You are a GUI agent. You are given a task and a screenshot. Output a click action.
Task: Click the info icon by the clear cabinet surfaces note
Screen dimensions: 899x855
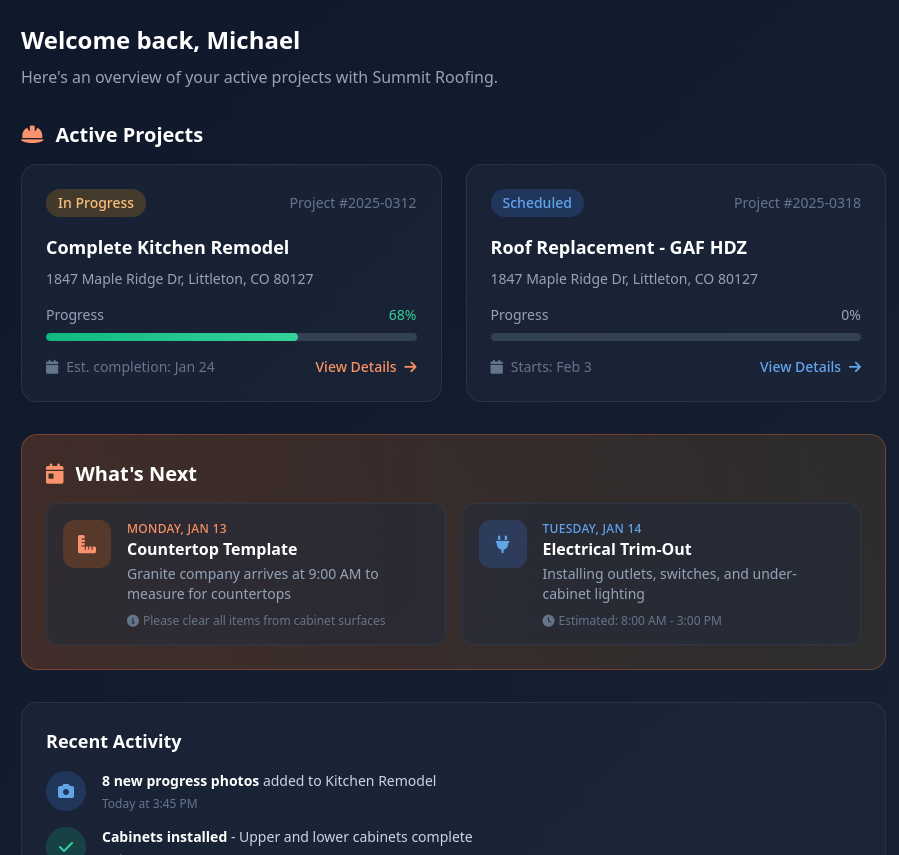click(x=133, y=621)
